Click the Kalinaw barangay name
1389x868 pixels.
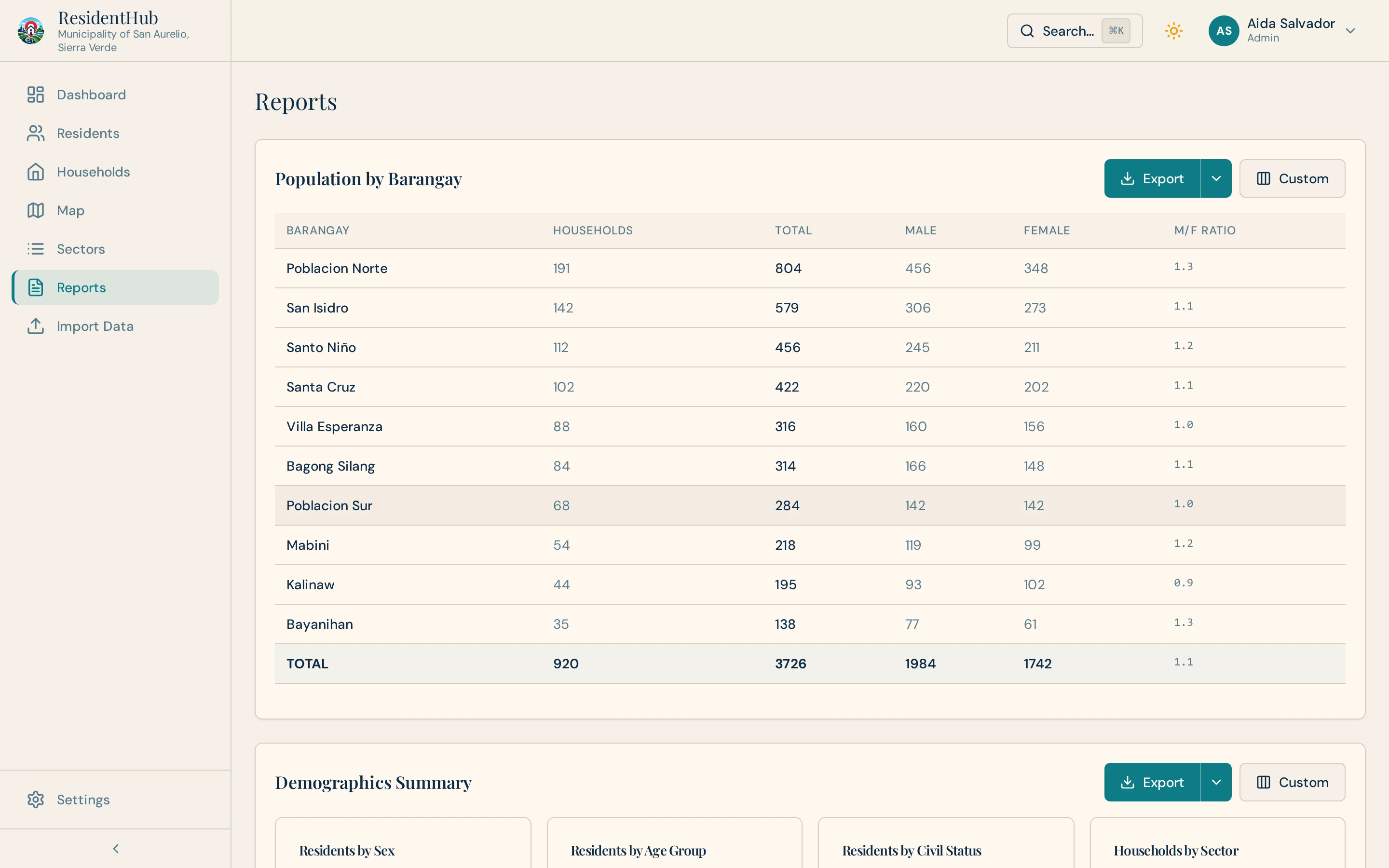tap(310, 584)
